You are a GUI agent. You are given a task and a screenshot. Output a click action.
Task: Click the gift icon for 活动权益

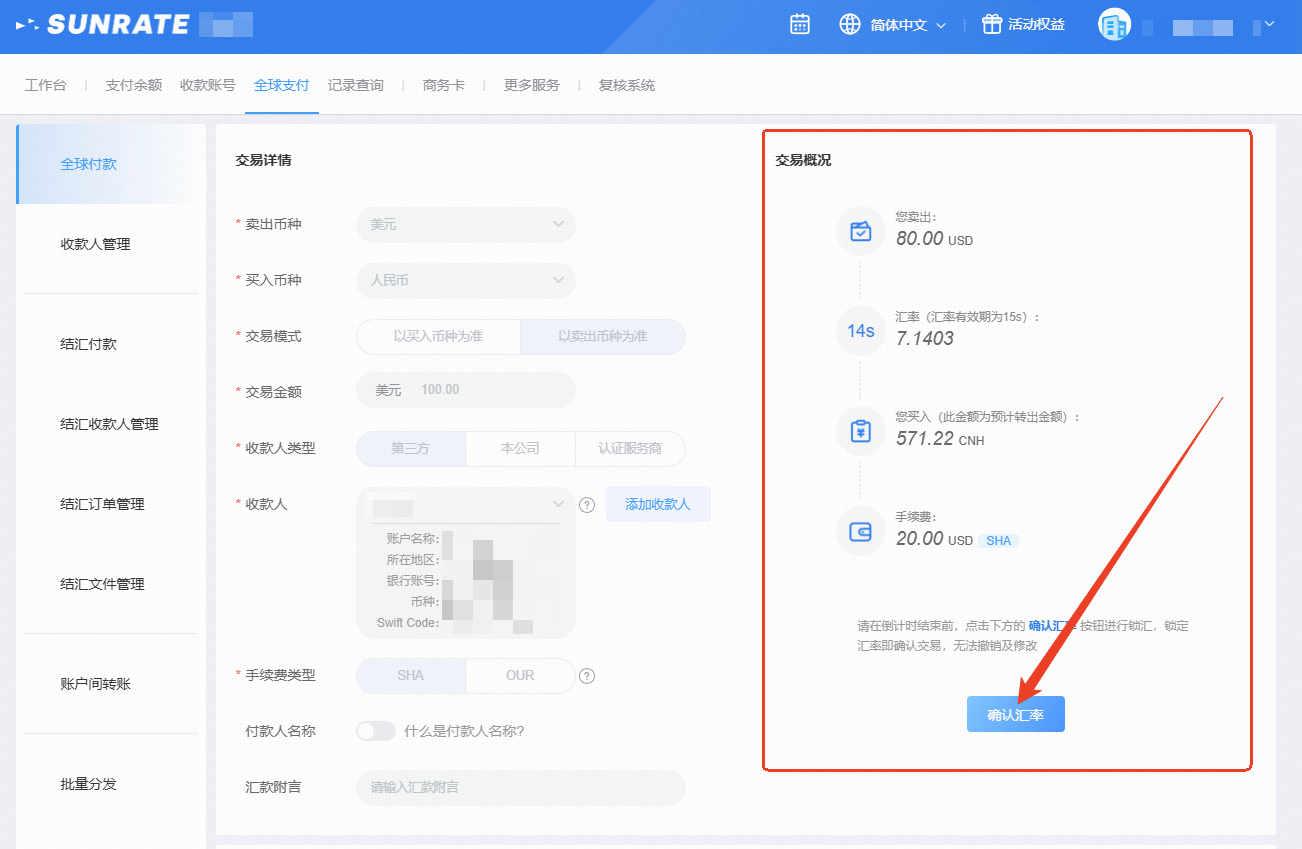point(991,25)
